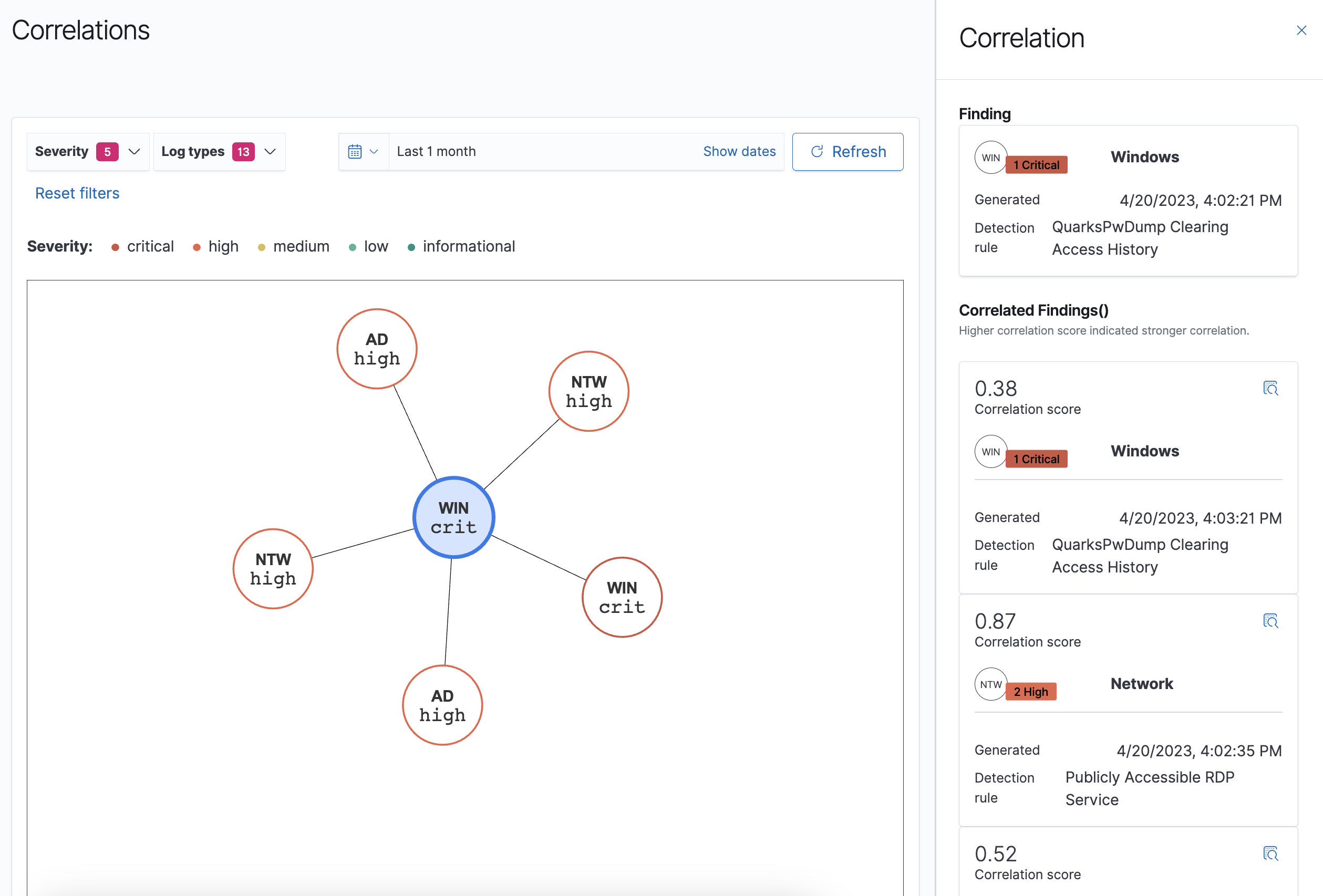Toggle the high severity filter
Viewport: 1323px width, 896px height.
point(211,246)
